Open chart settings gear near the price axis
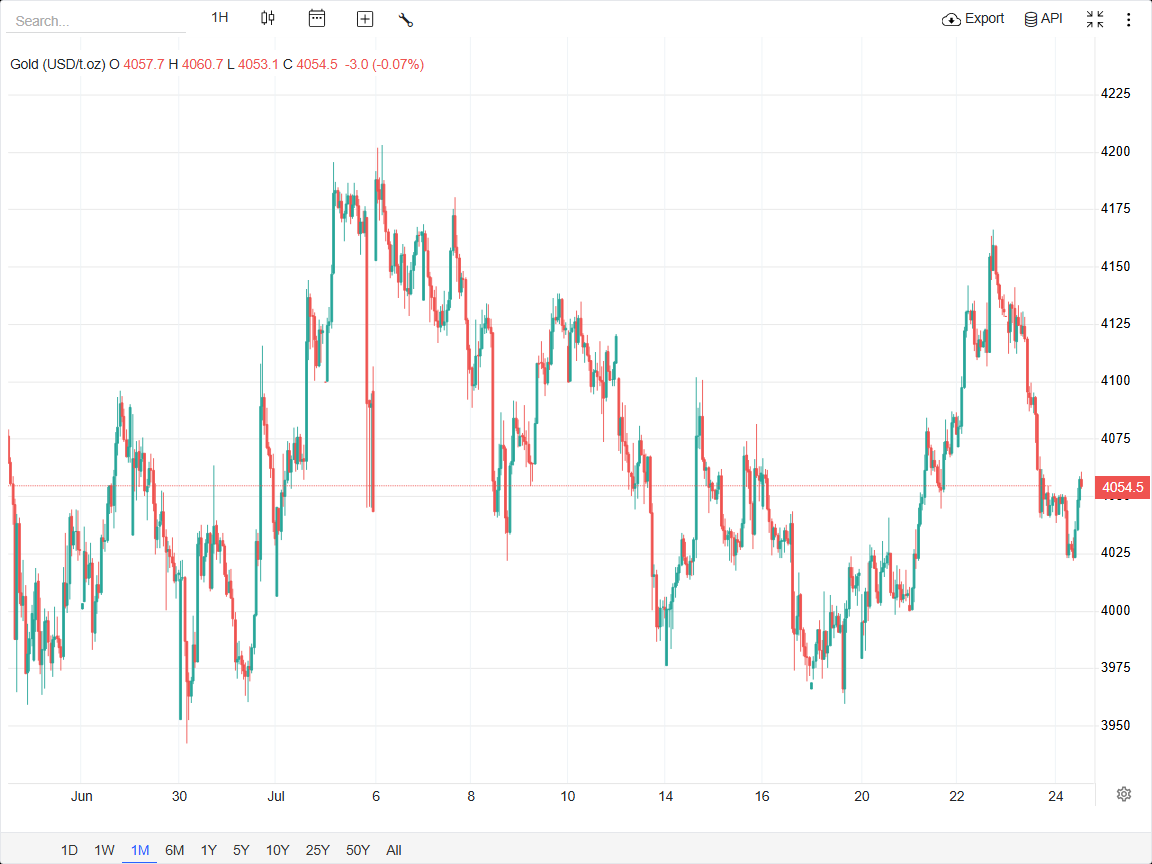Viewport: 1152px width, 864px height. [1123, 793]
